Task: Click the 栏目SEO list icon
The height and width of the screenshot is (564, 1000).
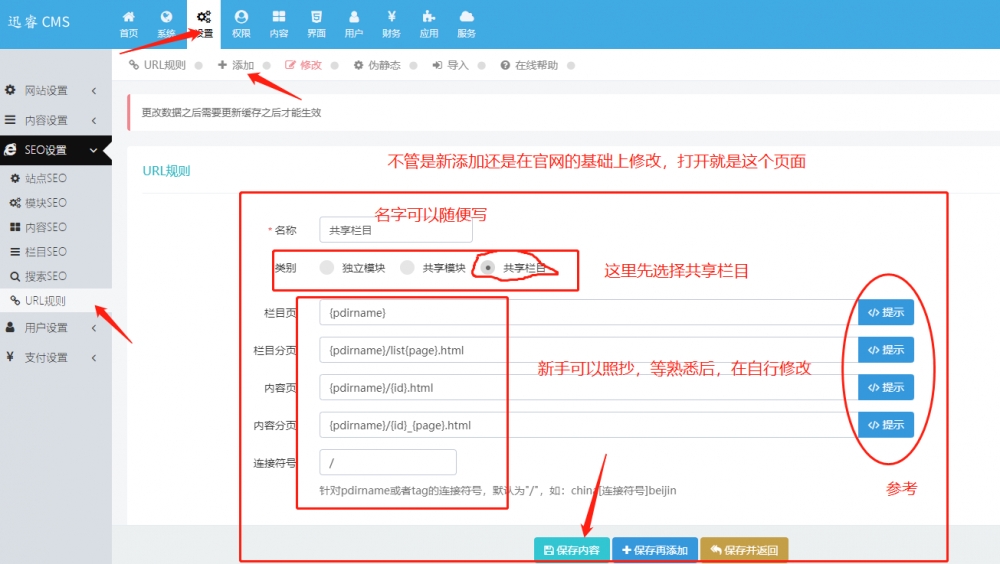Action: pyautogui.click(x=15, y=251)
